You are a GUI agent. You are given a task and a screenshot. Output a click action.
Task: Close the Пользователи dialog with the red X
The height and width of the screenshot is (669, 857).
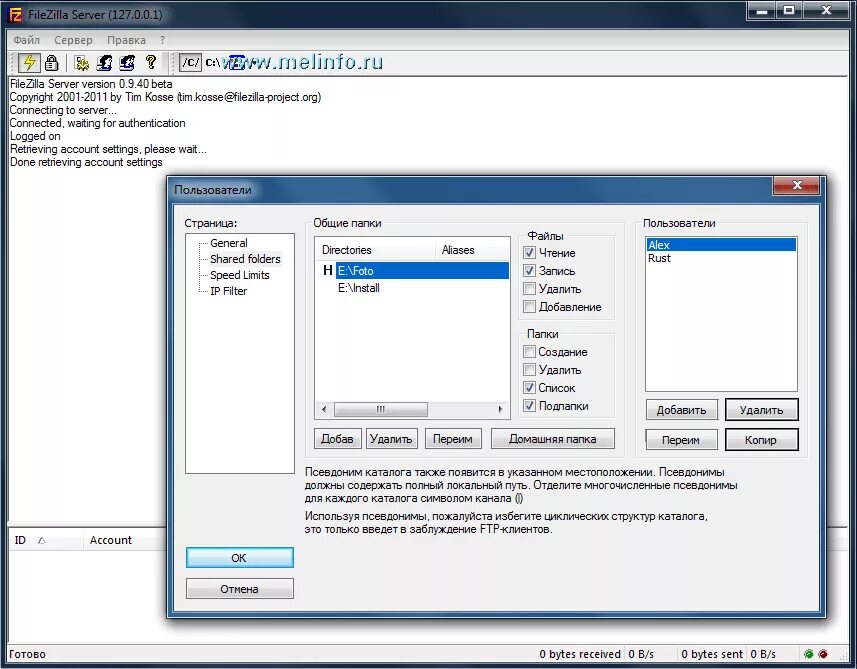click(796, 185)
